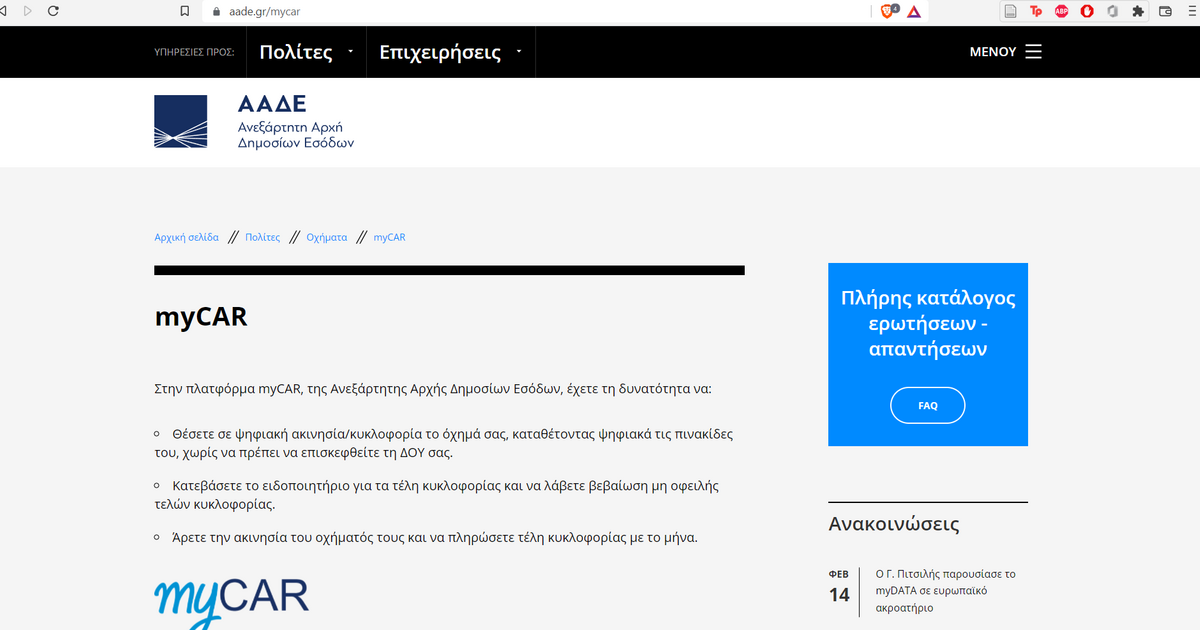
Task: Click the aade.gr/mycar address bar
Action: click(500, 11)
